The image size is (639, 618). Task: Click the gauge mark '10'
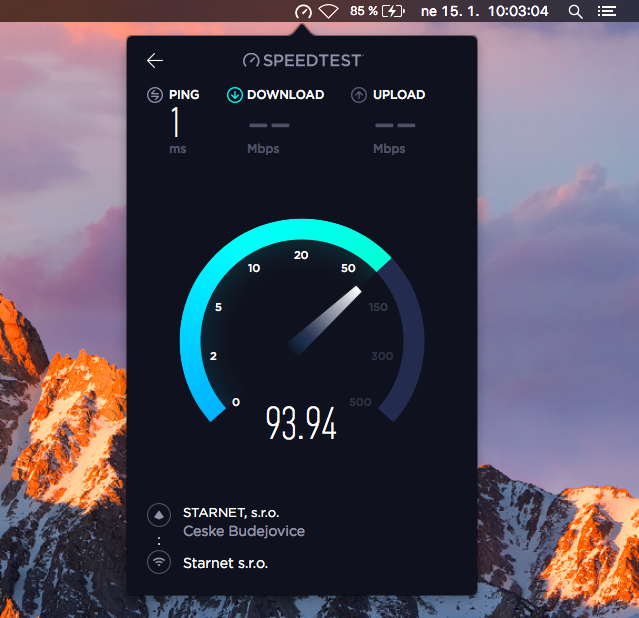254,268
